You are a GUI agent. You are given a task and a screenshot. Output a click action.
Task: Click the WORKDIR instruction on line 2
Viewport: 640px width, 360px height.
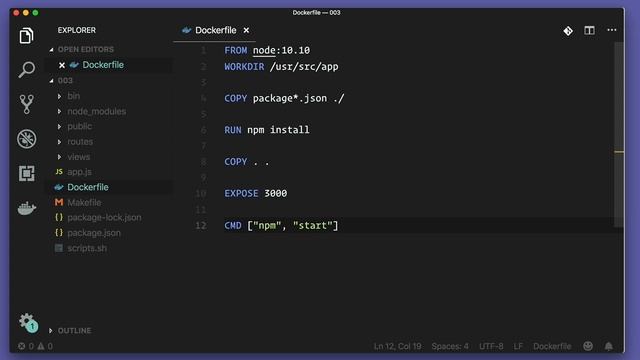[244, 67]
